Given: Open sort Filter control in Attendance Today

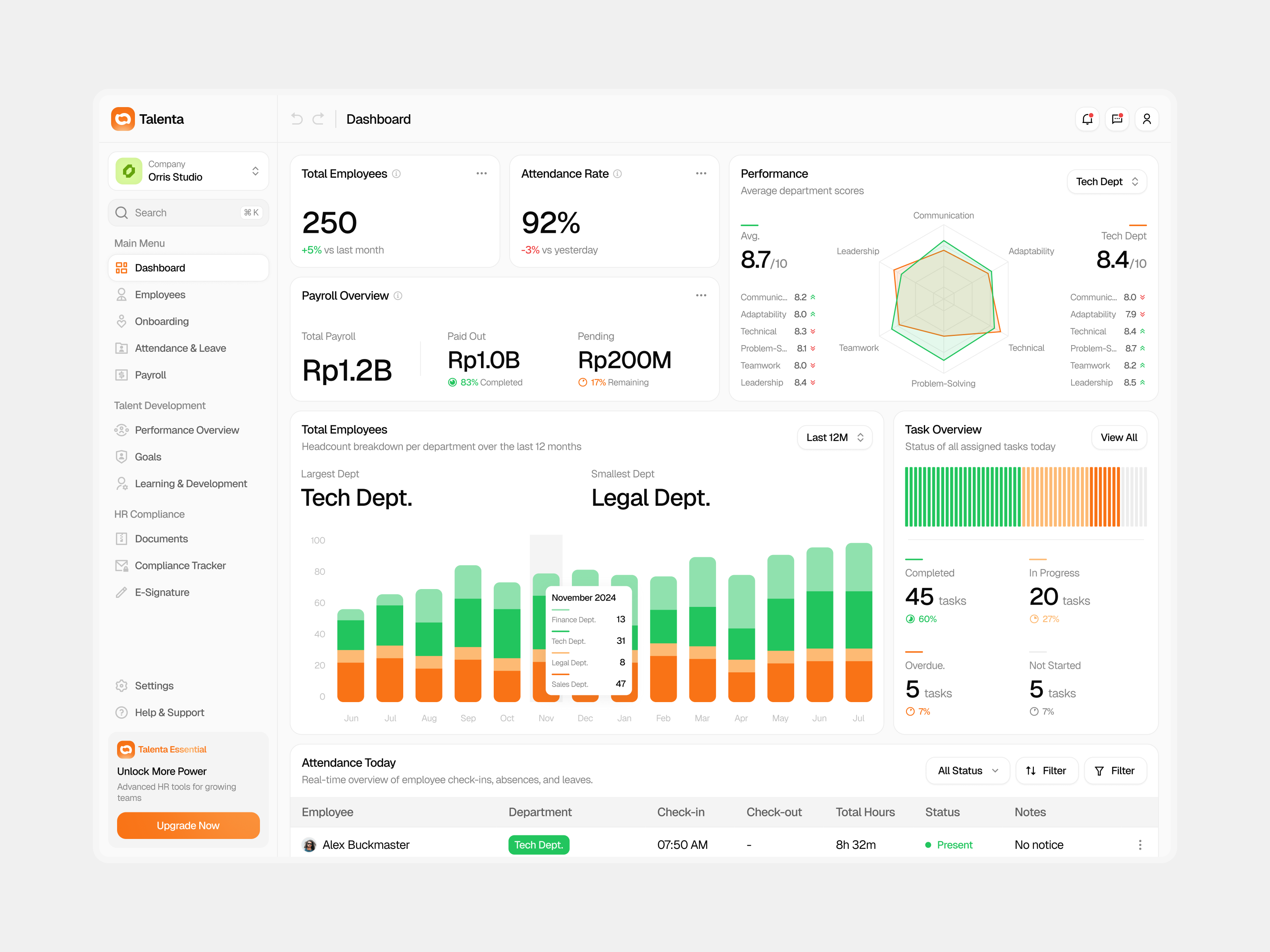Looking at the screenshot, I should point(1046,771).
